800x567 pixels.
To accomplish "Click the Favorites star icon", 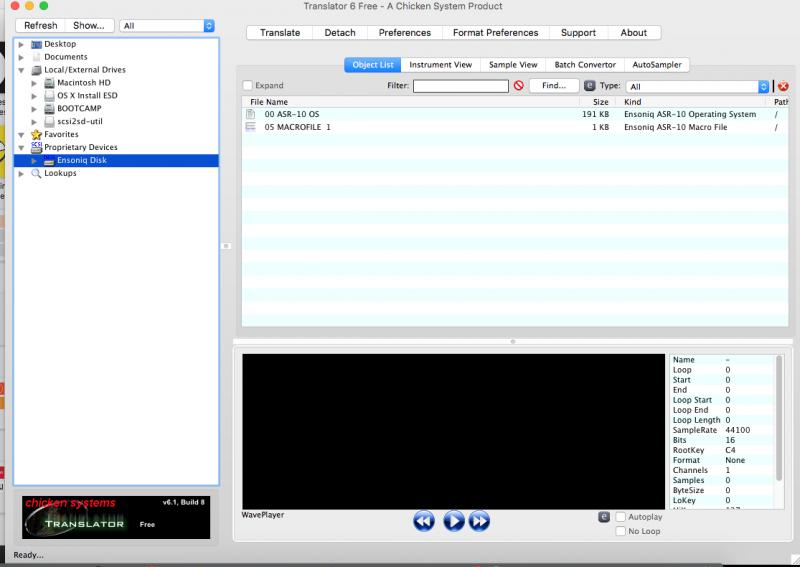I will point(36,134).
